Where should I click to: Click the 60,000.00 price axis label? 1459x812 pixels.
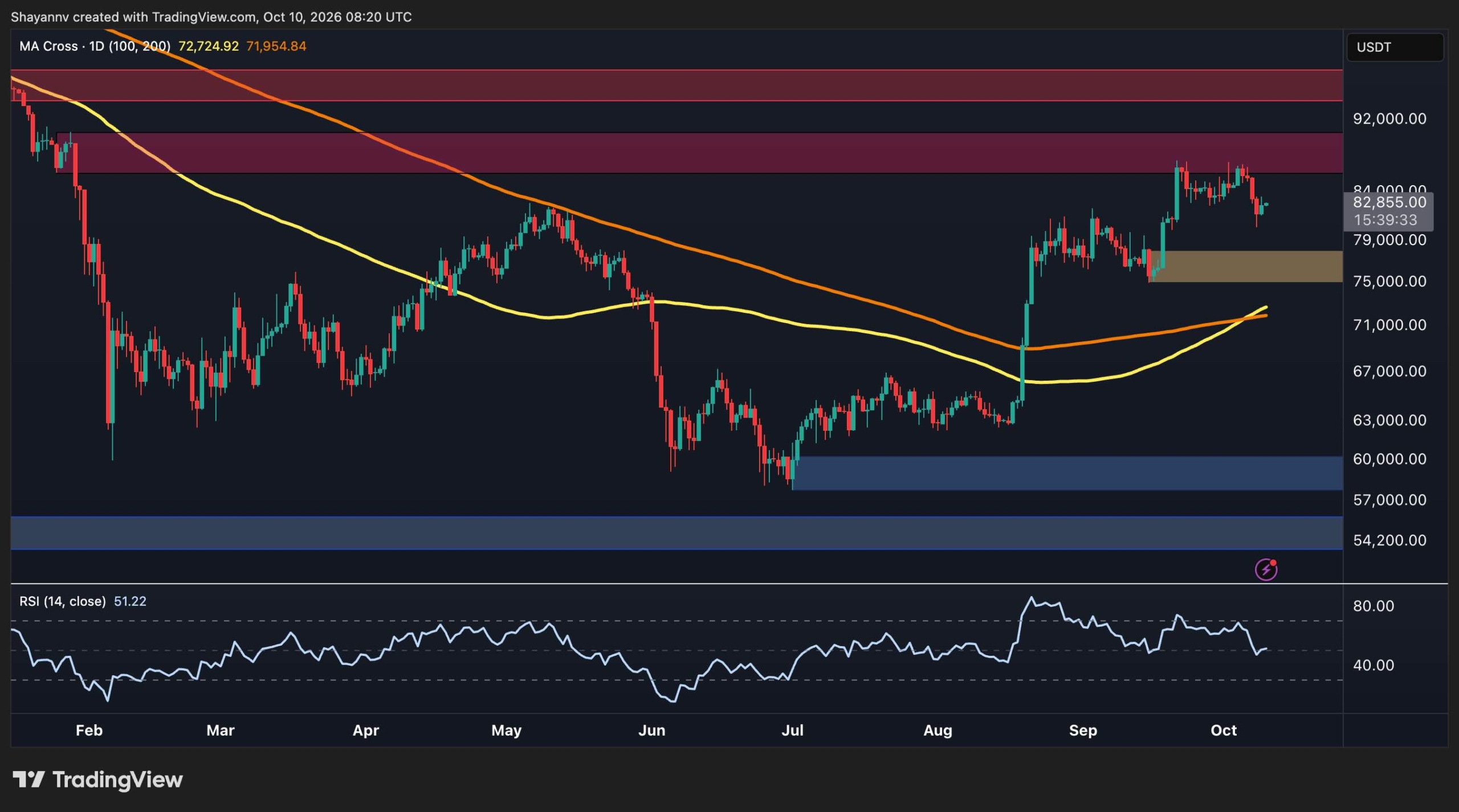tap(1389, 459)
